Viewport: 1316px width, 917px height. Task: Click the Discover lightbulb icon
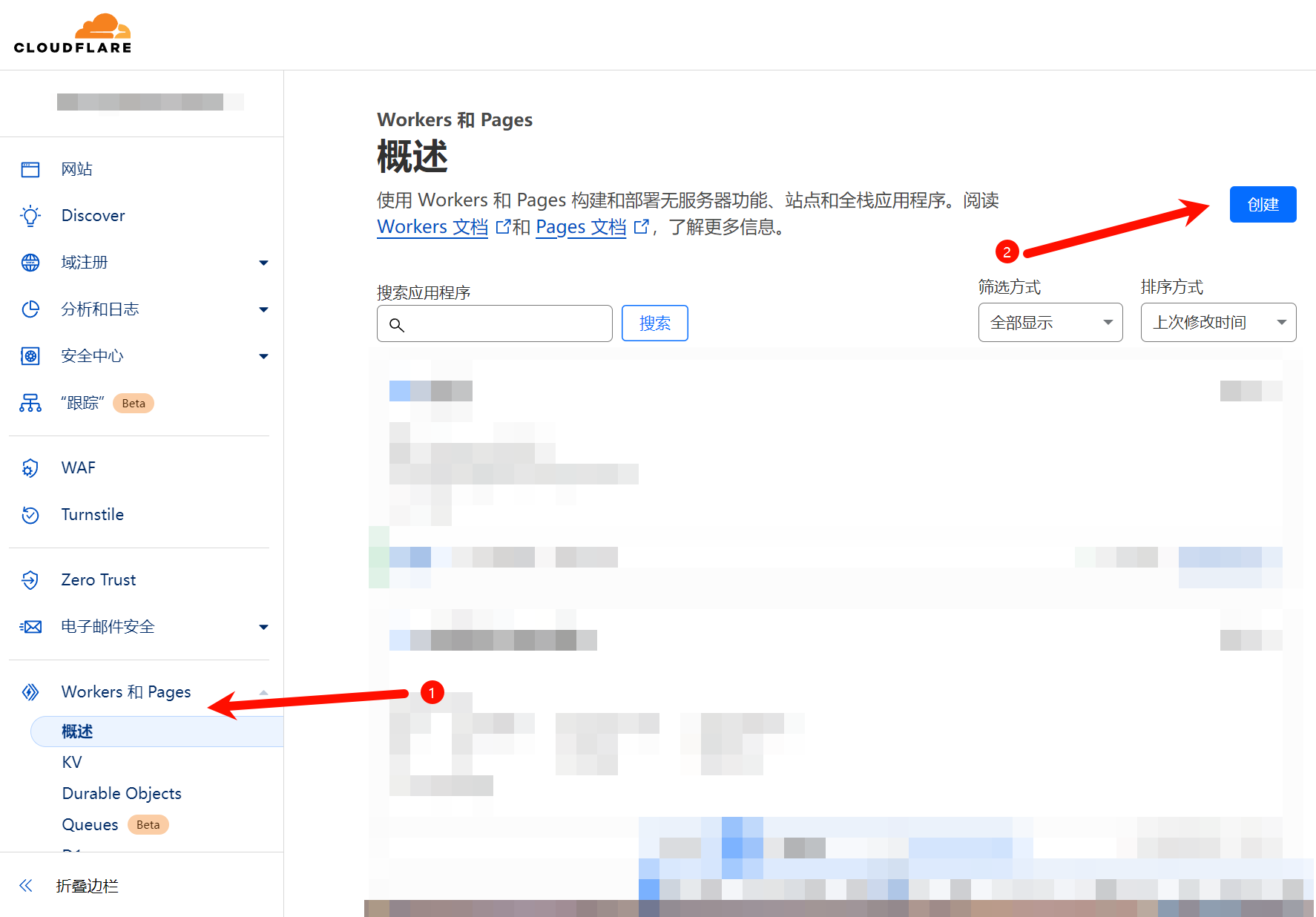(30, 216)
